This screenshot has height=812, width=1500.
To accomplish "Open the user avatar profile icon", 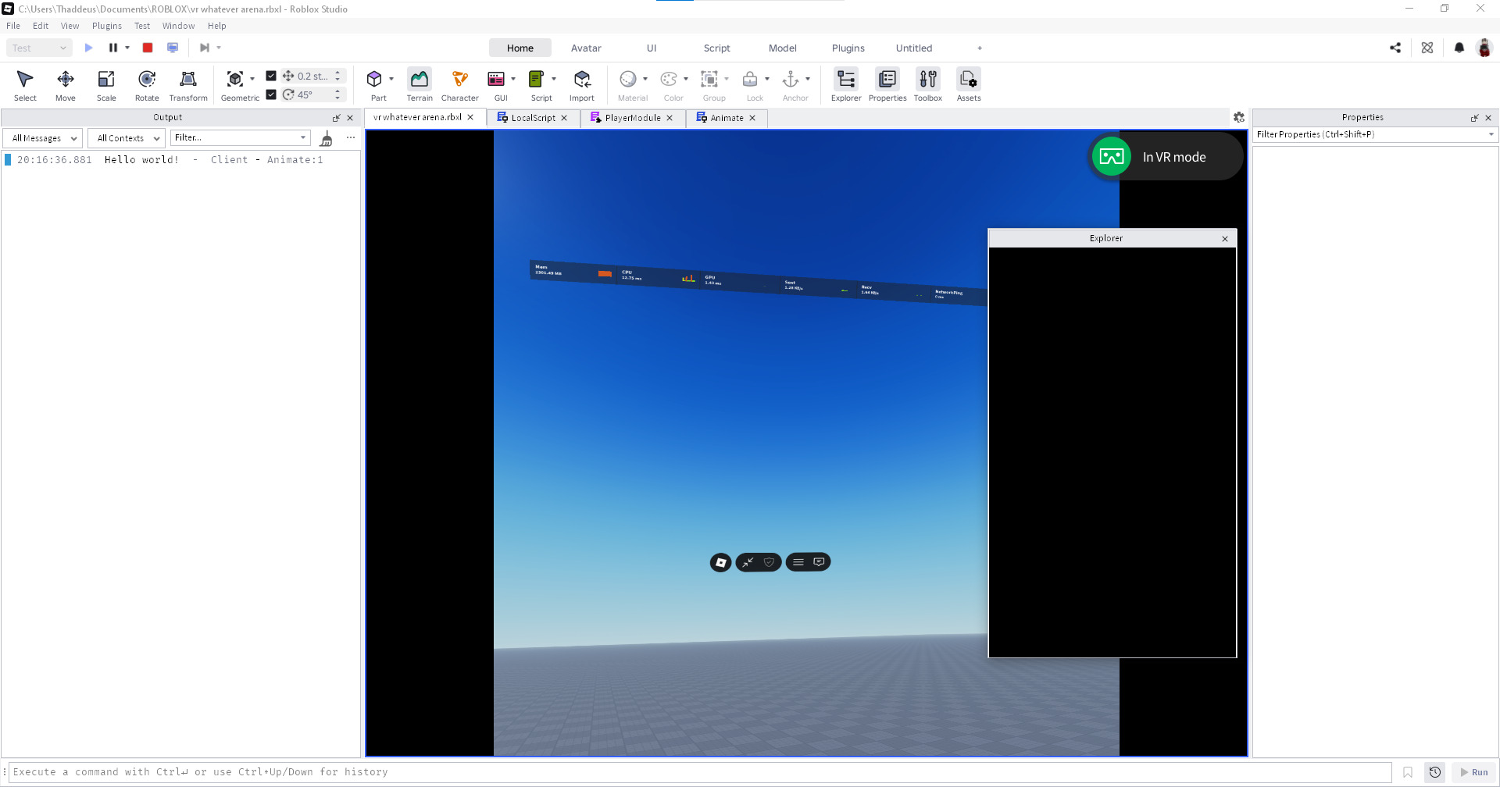I will point(1484,48).
